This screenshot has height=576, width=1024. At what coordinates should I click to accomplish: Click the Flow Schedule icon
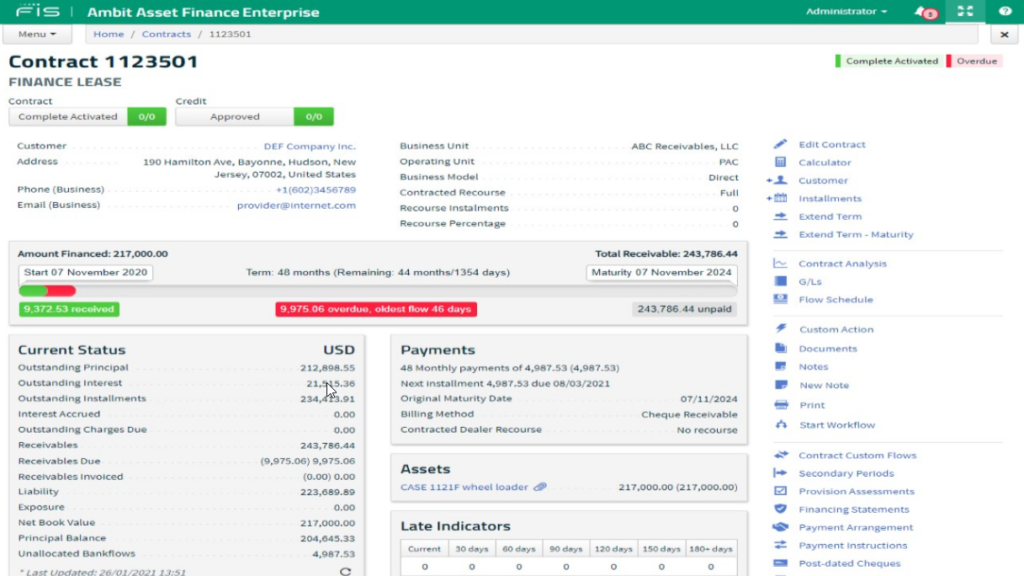click(x=780, y=299)
